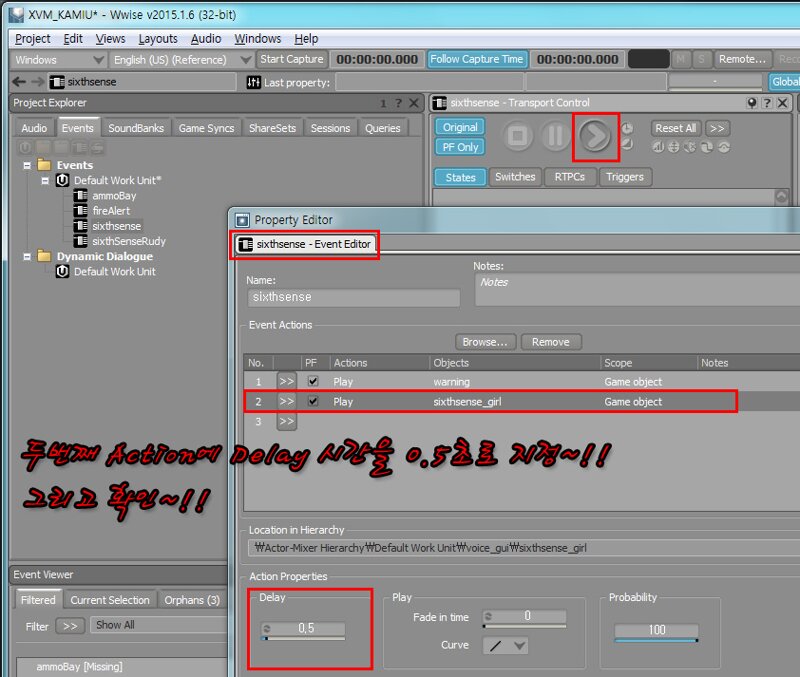Open the Layouts menu
This screenshot has height=677, width=800.
point(158,39)
